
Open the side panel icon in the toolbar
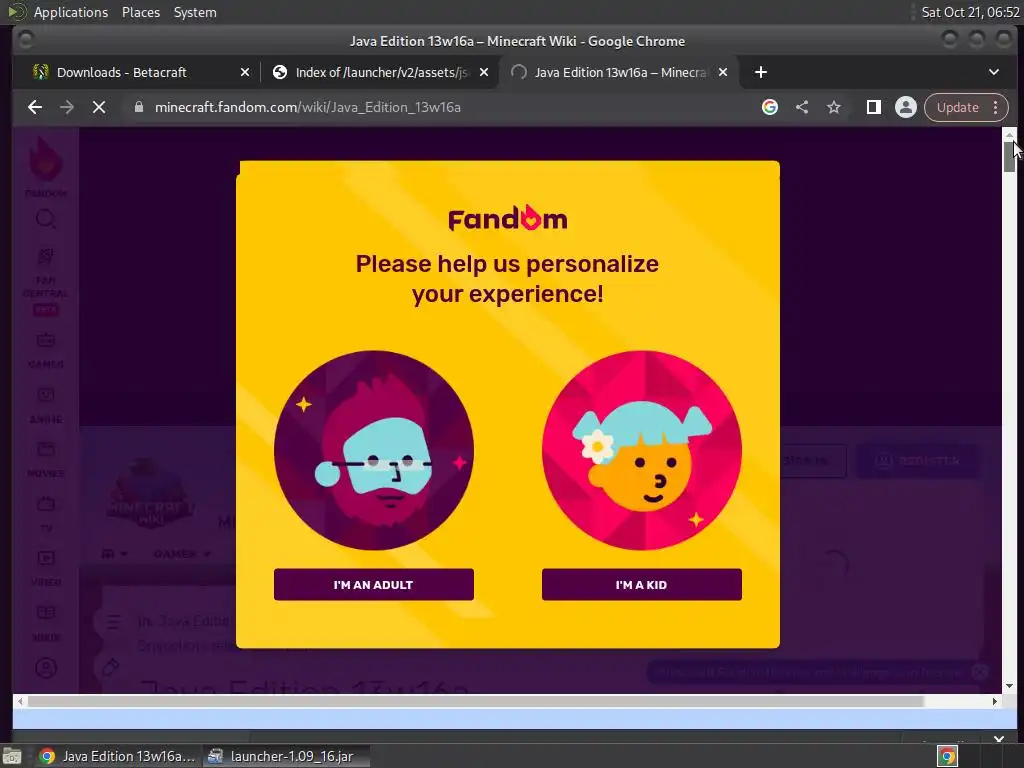click(874, 107)
